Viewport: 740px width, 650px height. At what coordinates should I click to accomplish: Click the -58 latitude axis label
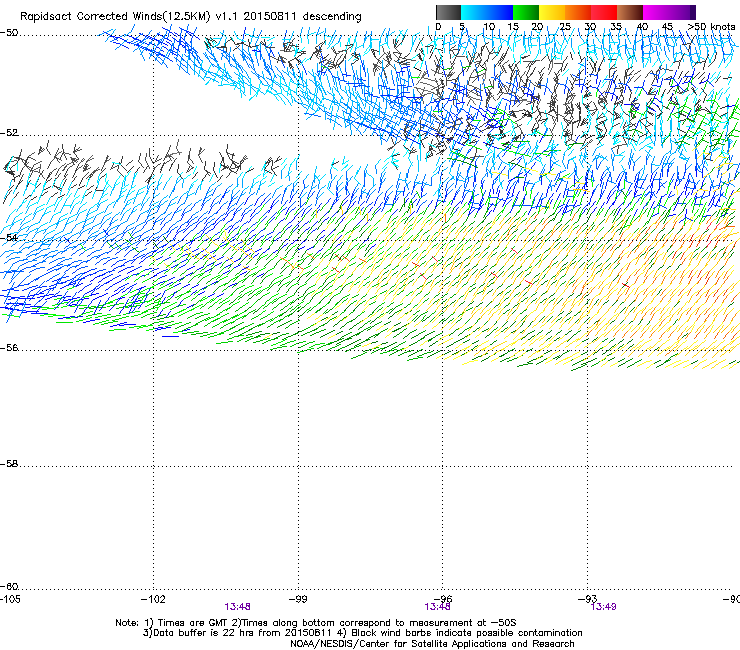[x=9, y=464]
